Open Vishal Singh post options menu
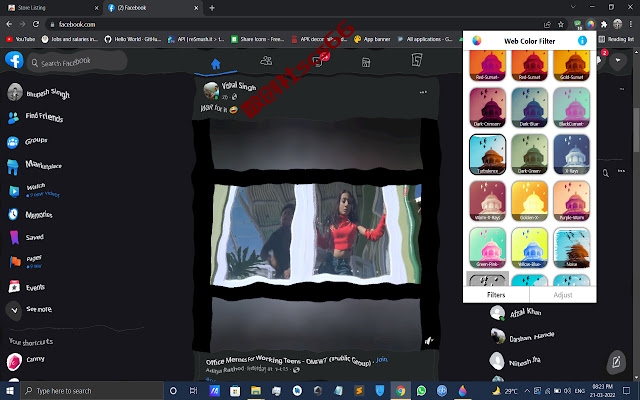This screenshot has width=640, height=400. (x=423, y=92)
